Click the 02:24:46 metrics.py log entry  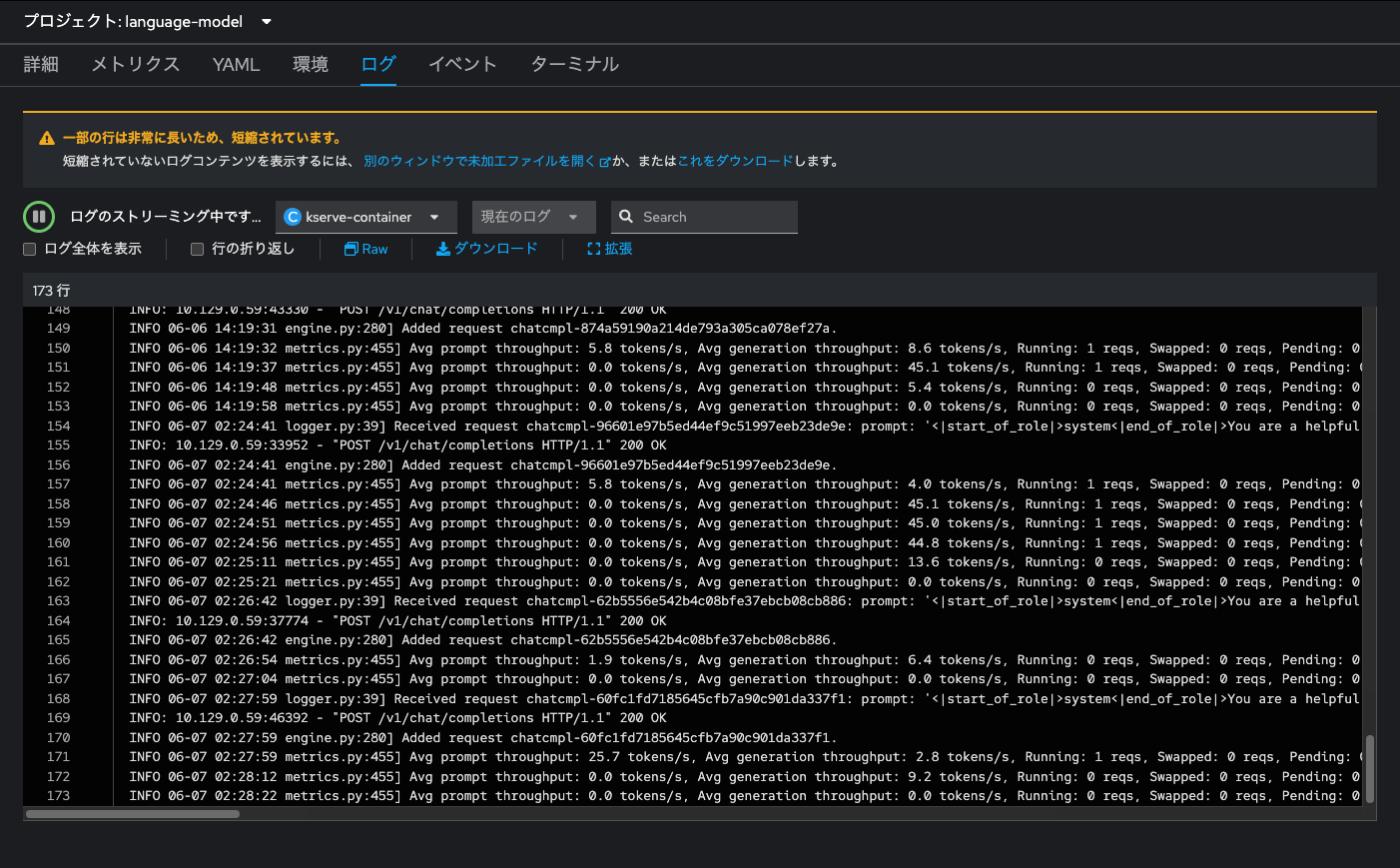point(744,504)
